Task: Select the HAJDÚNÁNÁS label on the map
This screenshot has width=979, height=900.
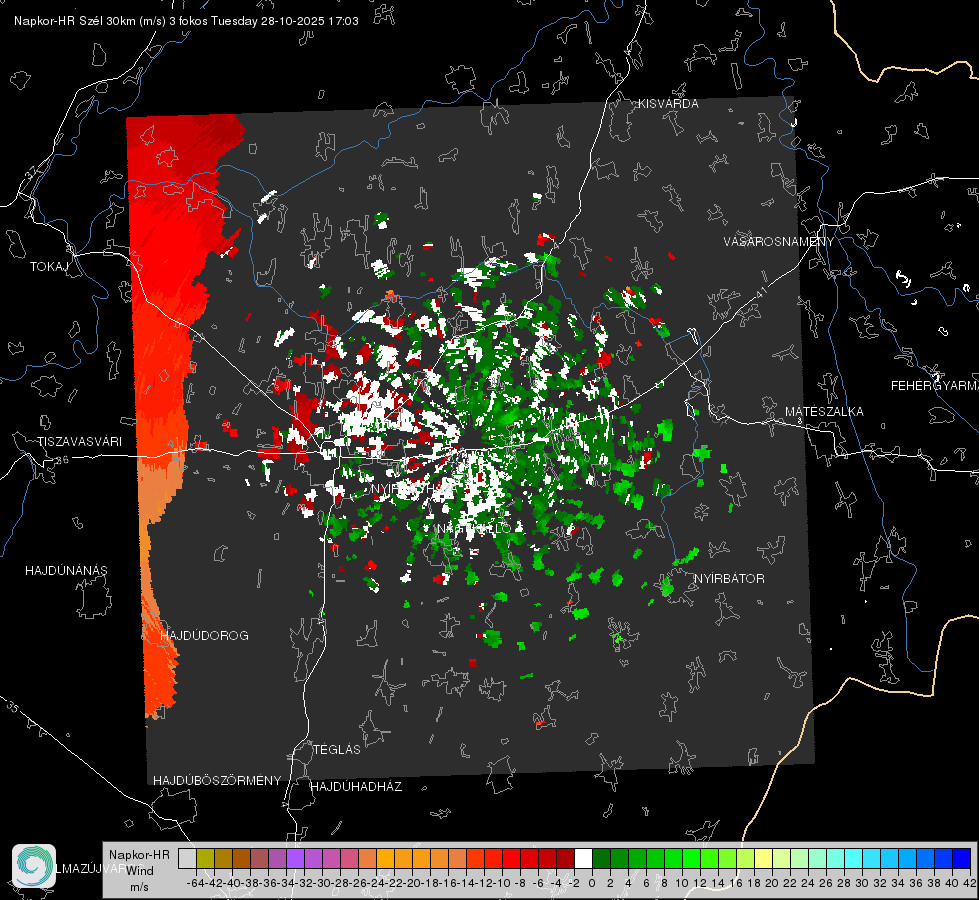Action: tap(66, 570)
